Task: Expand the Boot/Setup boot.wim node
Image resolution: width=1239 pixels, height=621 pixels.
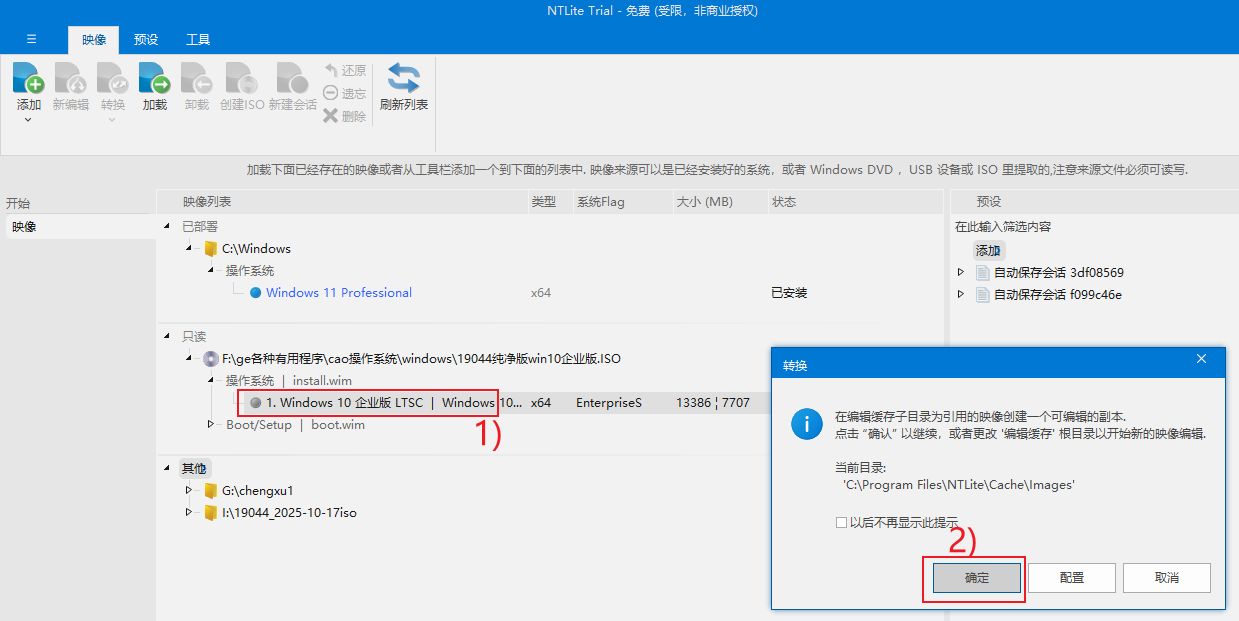Action: click(211, 424)
